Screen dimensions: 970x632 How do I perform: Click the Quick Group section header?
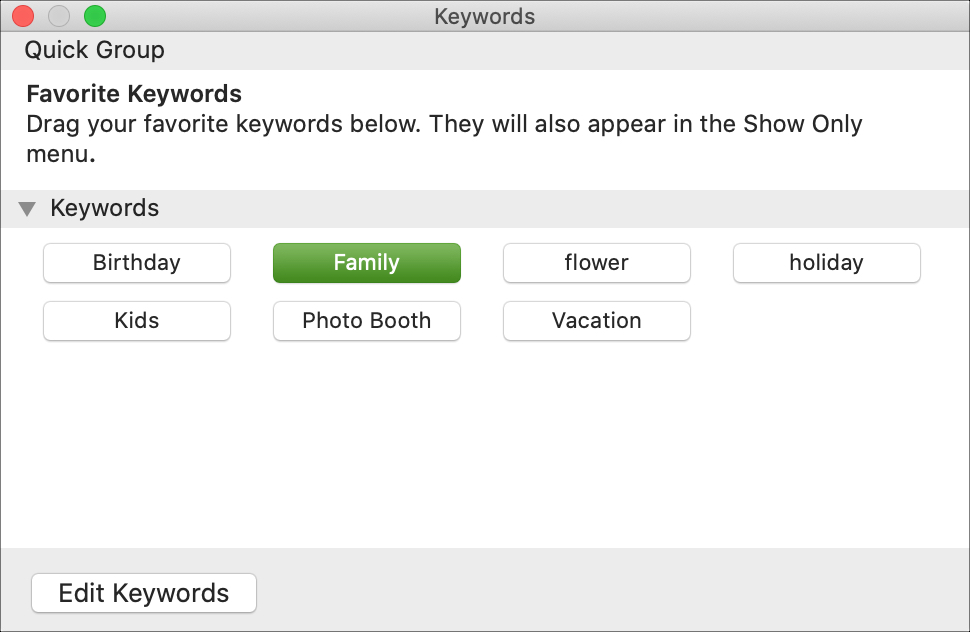(x=95, y=50)
